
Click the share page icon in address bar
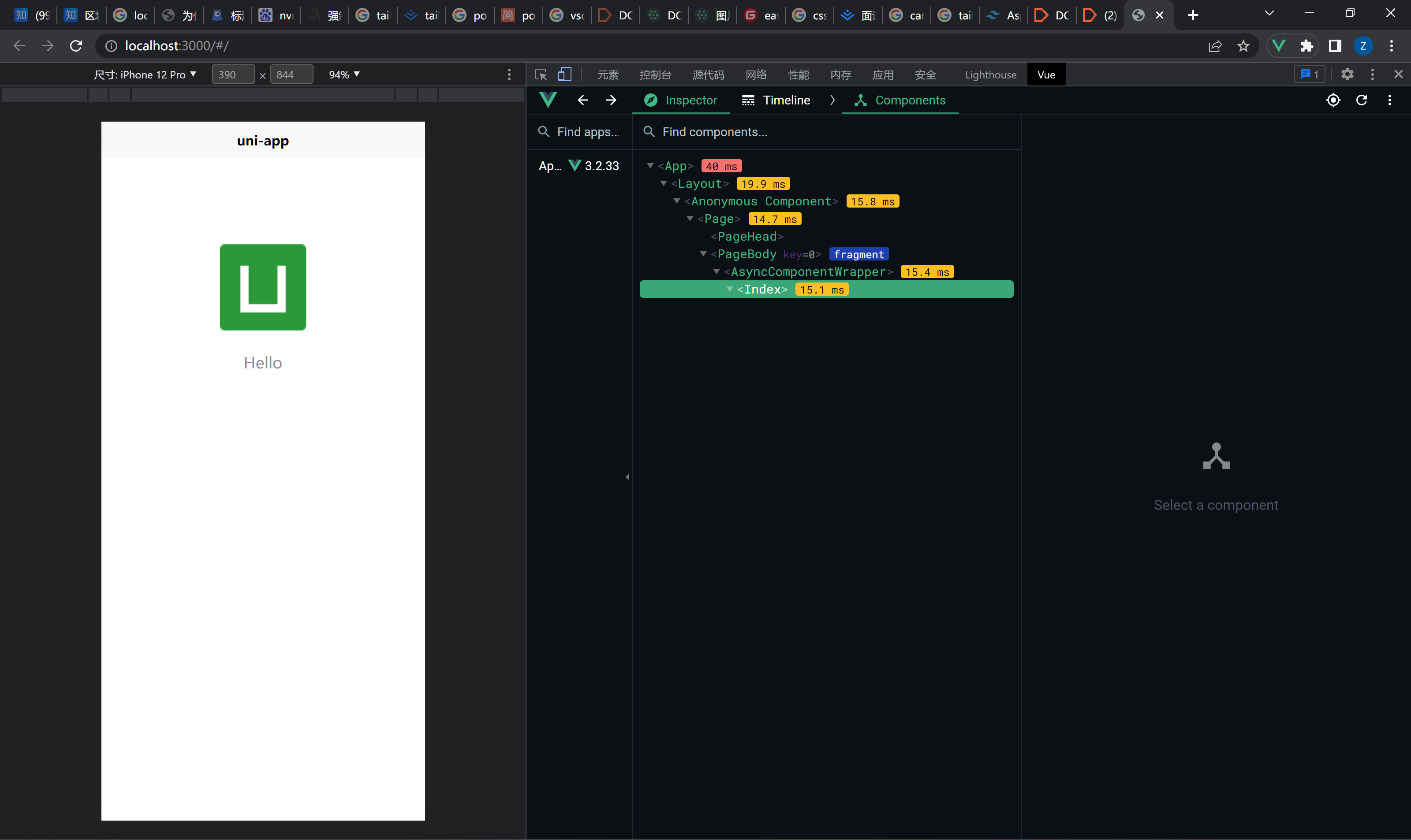pos(1215,46)
